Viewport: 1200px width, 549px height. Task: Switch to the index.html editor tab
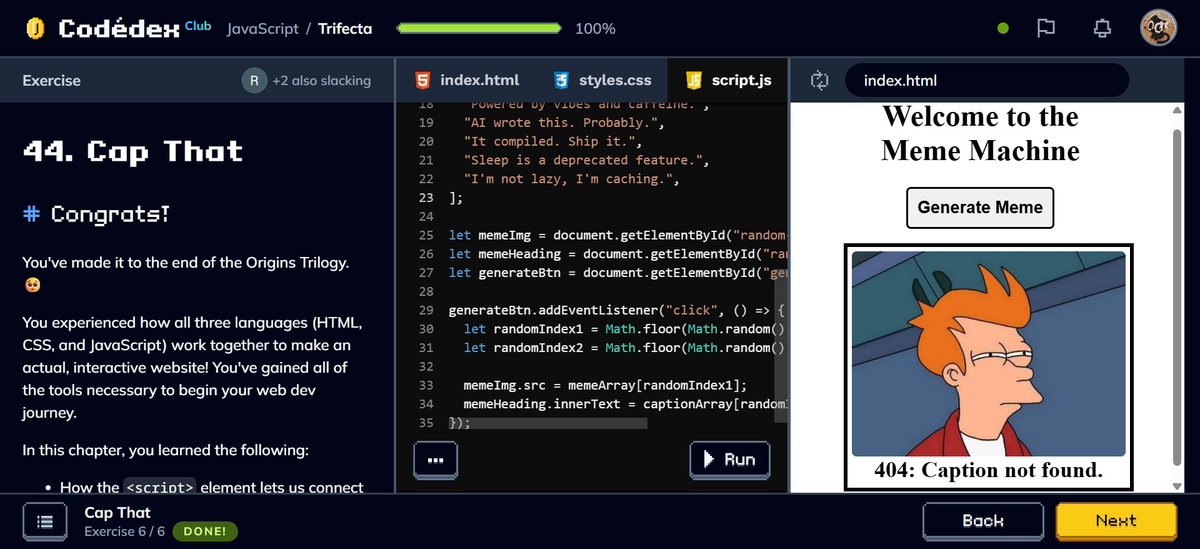click(x=467, y=80)
